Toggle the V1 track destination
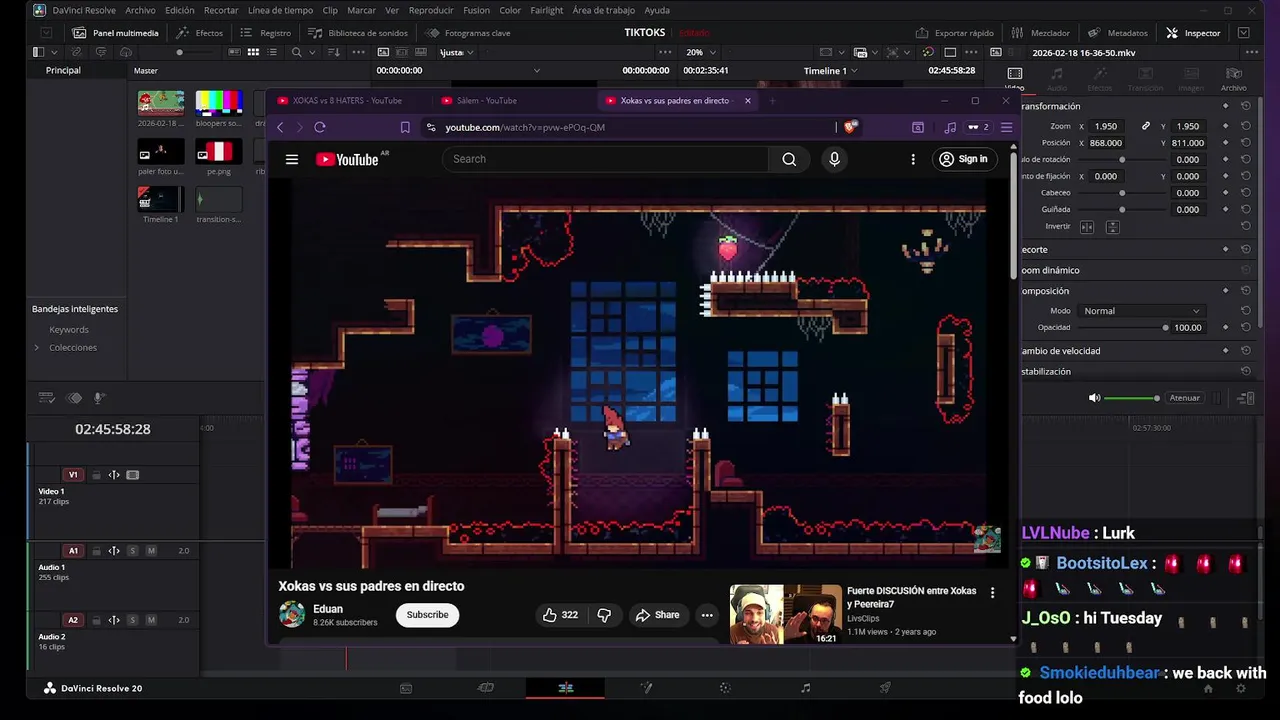This screenshot has width=1280, height=720. [x=72, y=475]
